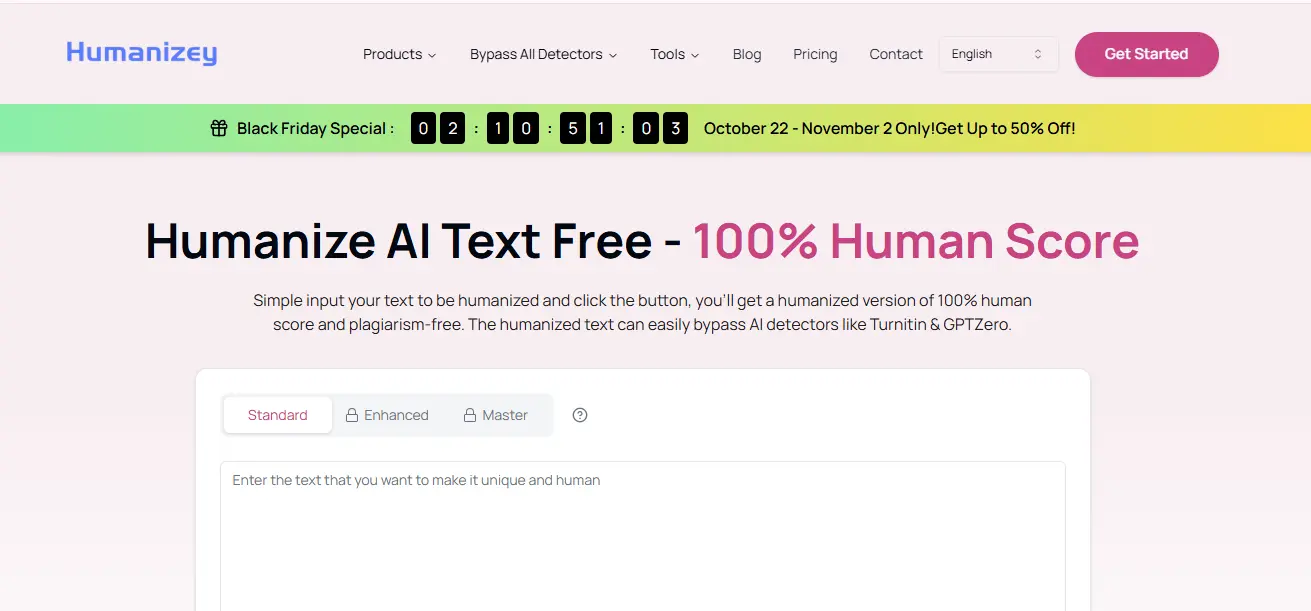Open the Contact page link
Image resolution: width=1311 pixels, height=611 pixels.
895,54
